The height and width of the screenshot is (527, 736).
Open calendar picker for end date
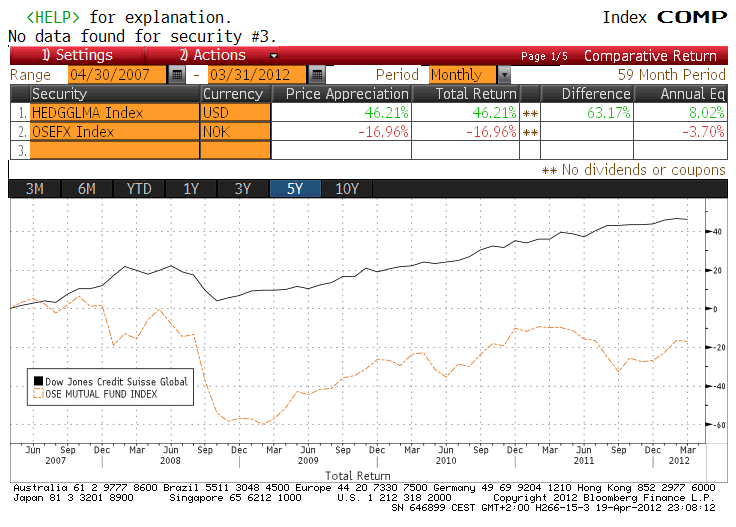click(317, 75)
